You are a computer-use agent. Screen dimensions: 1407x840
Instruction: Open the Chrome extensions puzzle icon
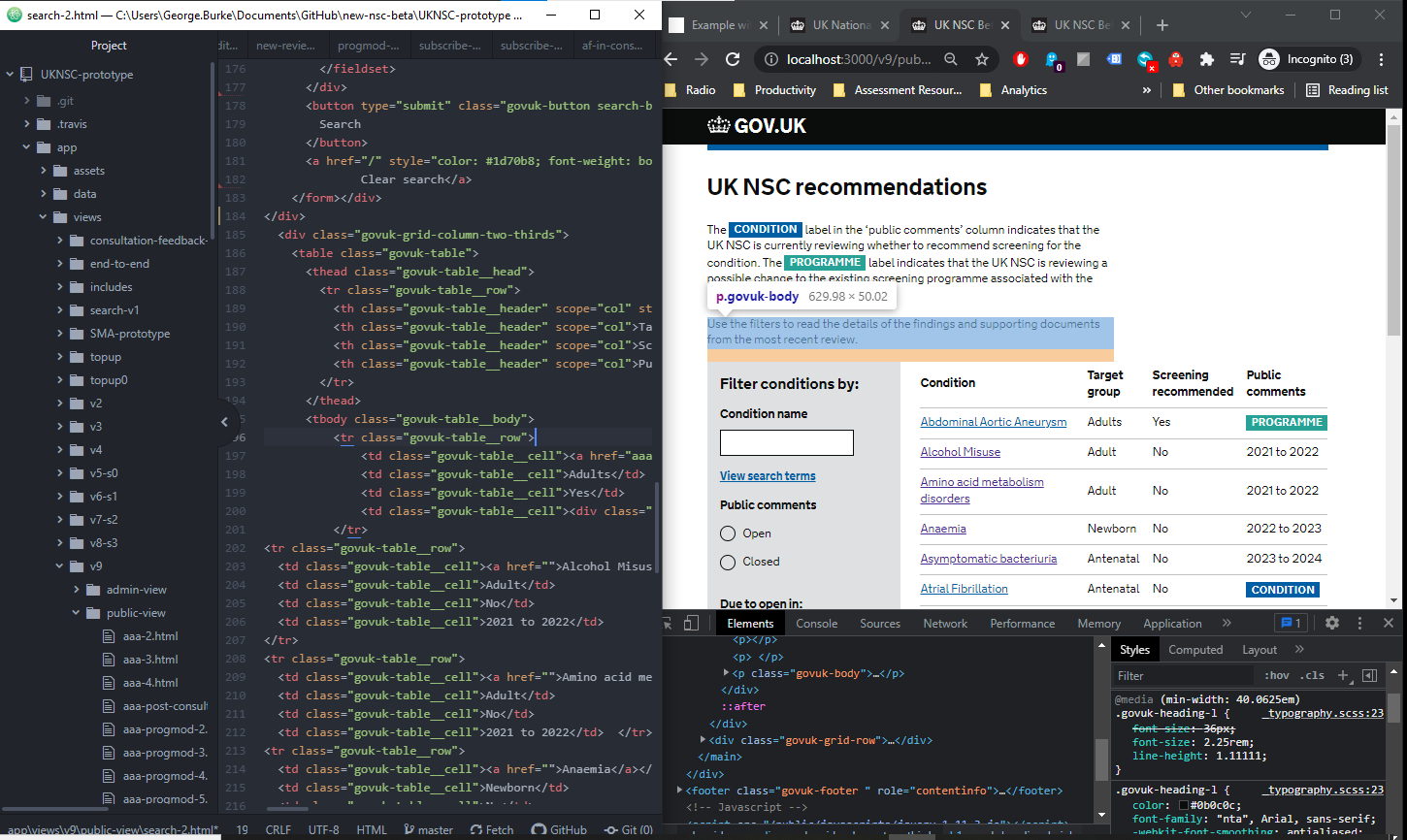coord(1206,59)
